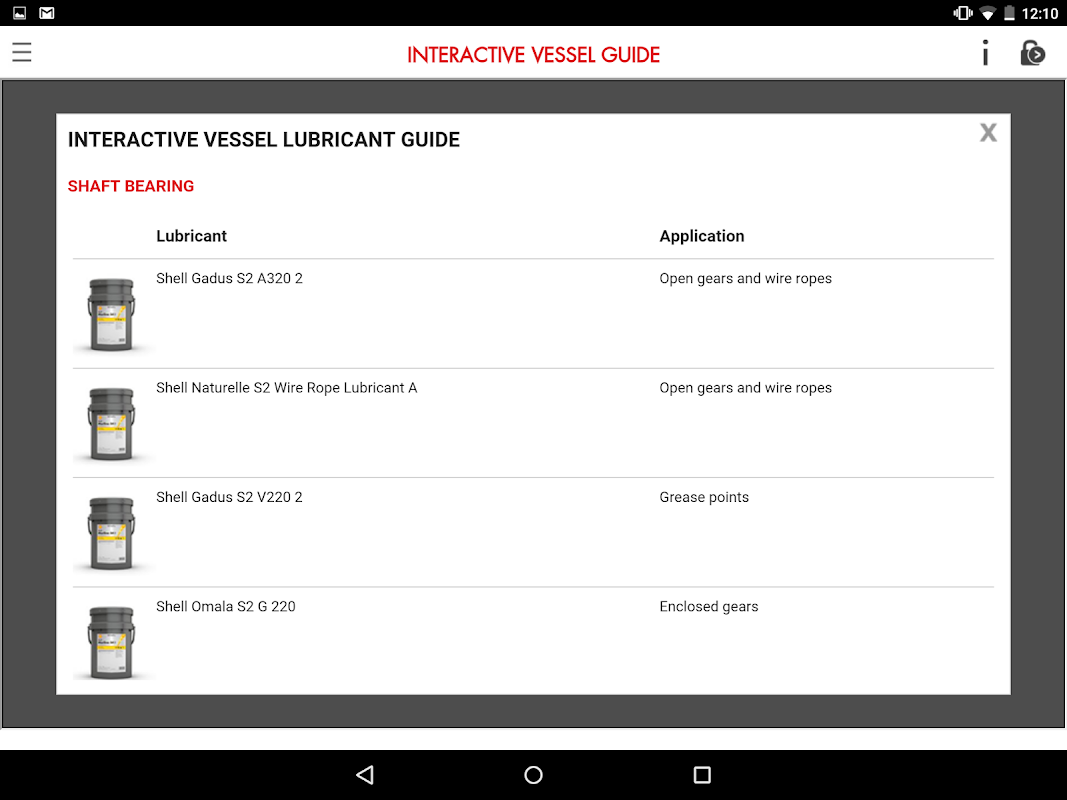Click 'Enclosed gears' application text
The height and width of the screenshot is (800, 1067).
[x=708, y=607]
